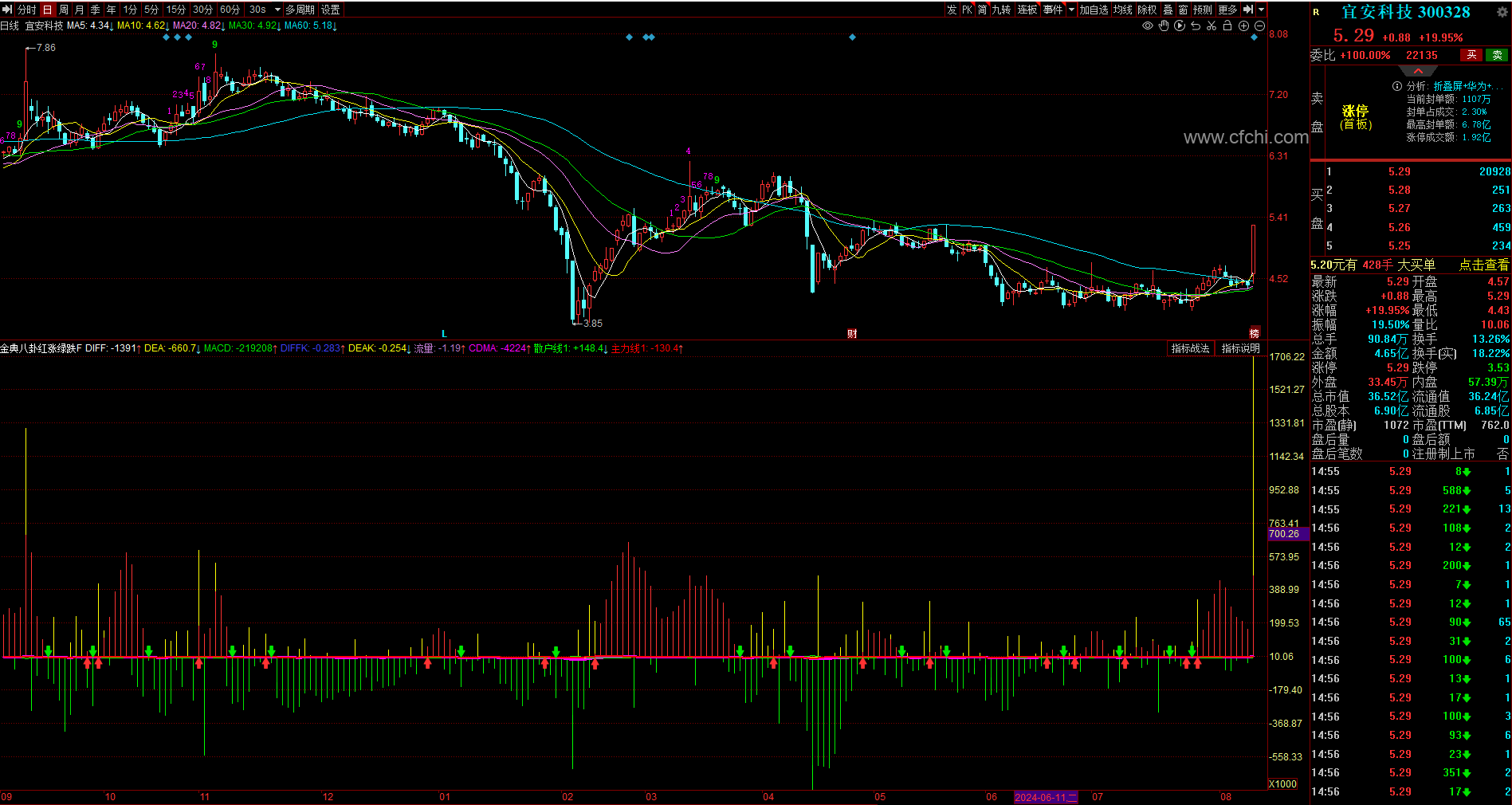Open the 多周期 multi-period menu
1512x805 pixels.
[x=300, y=10]
